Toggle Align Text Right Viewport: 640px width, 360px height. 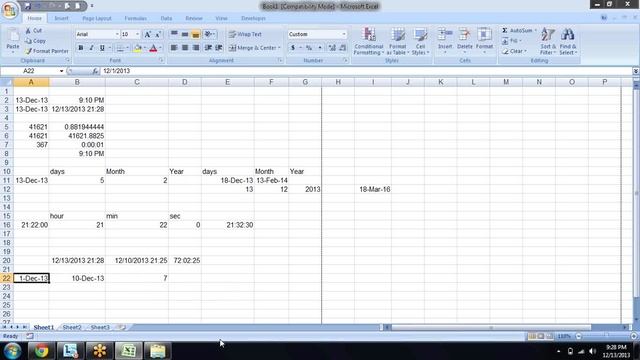tap(196, 48)
